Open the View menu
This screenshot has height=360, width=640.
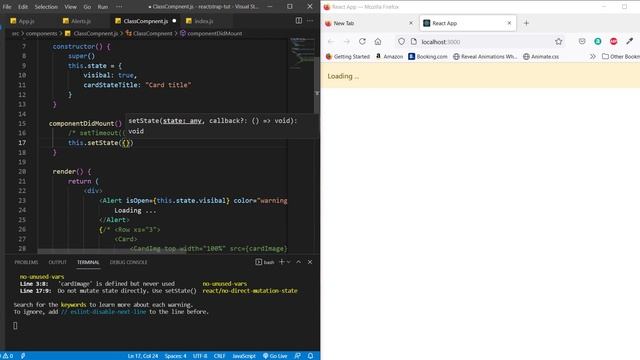tap(70, 7)
